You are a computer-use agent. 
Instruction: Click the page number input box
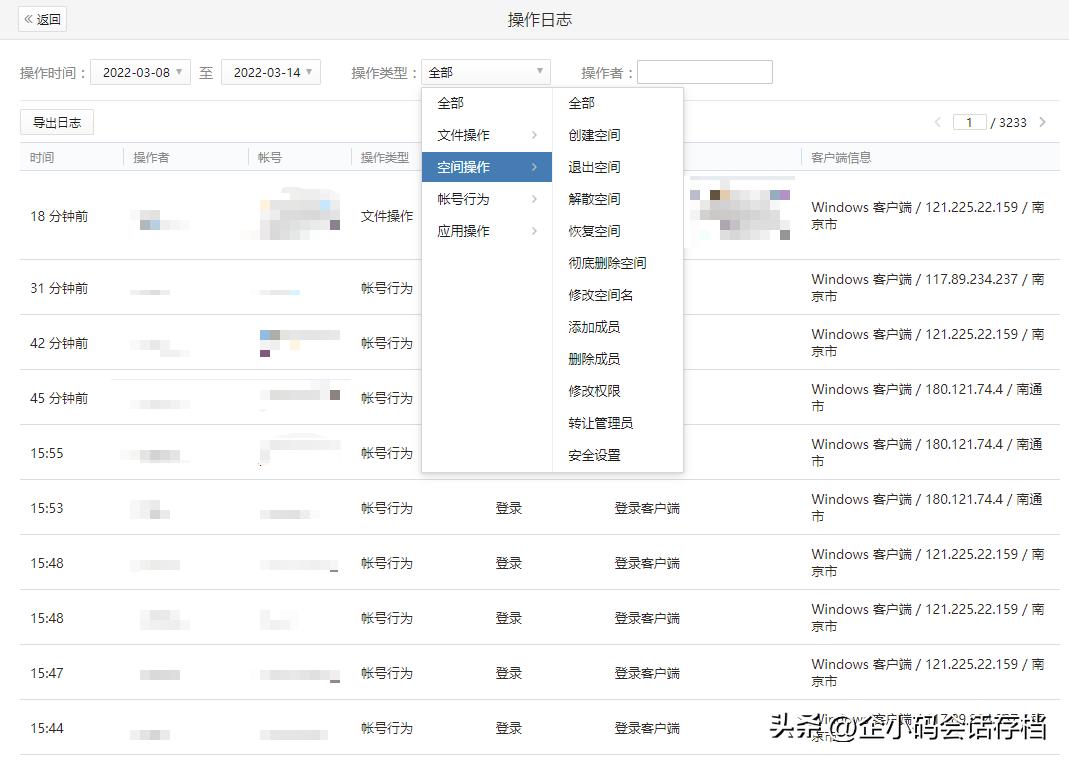[x=970, y=121]
